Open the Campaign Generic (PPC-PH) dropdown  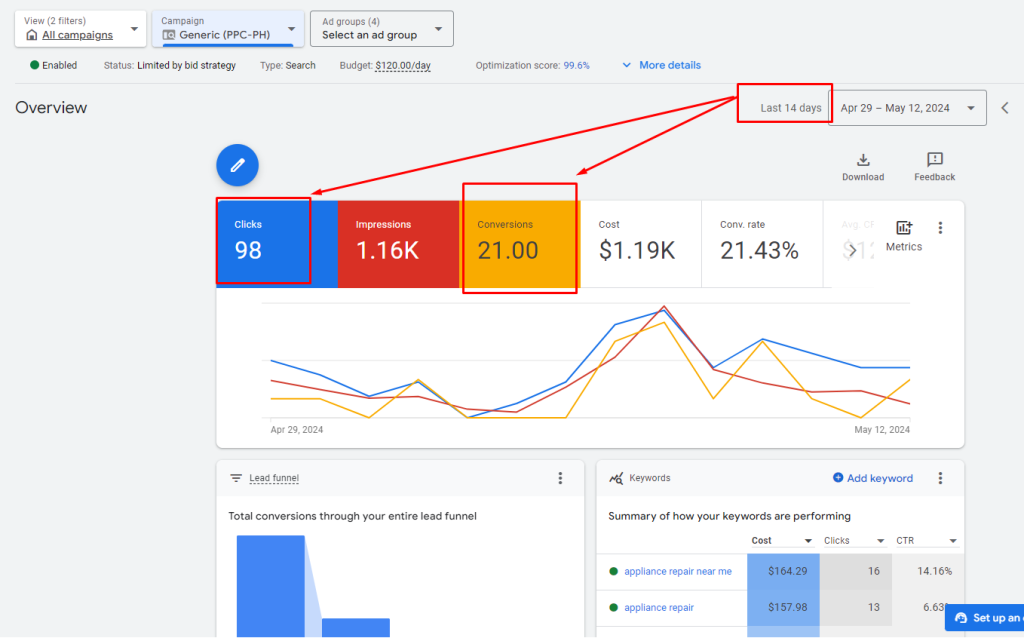[x=228, y=29]
